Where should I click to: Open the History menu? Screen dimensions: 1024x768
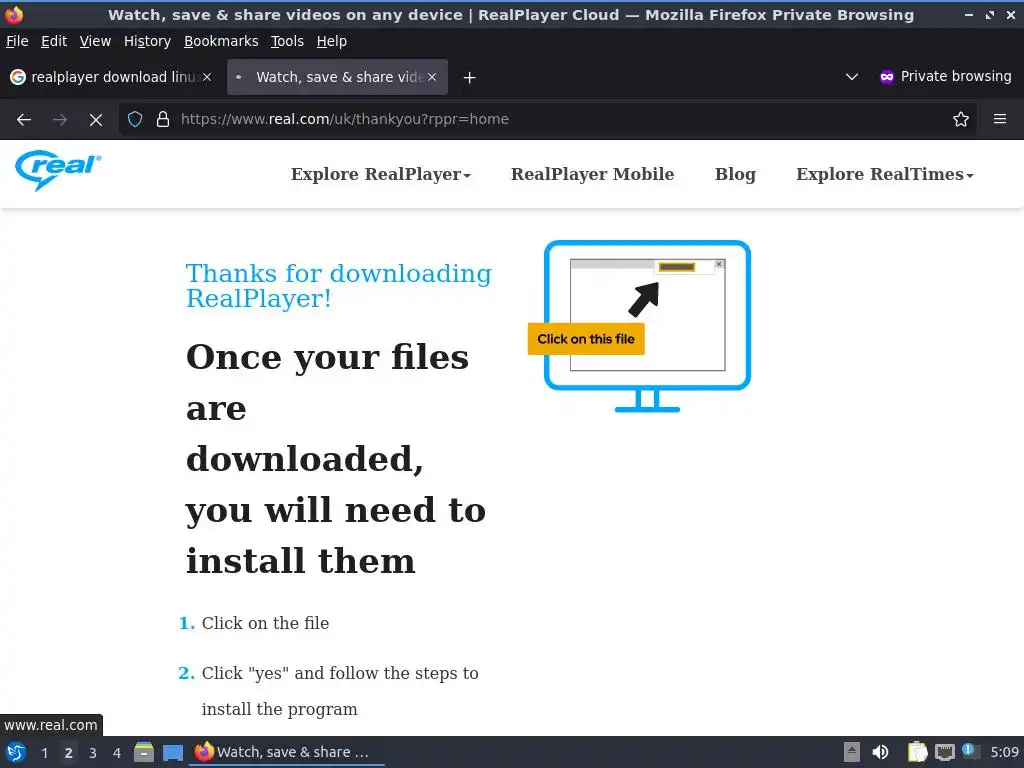point(148,41)
